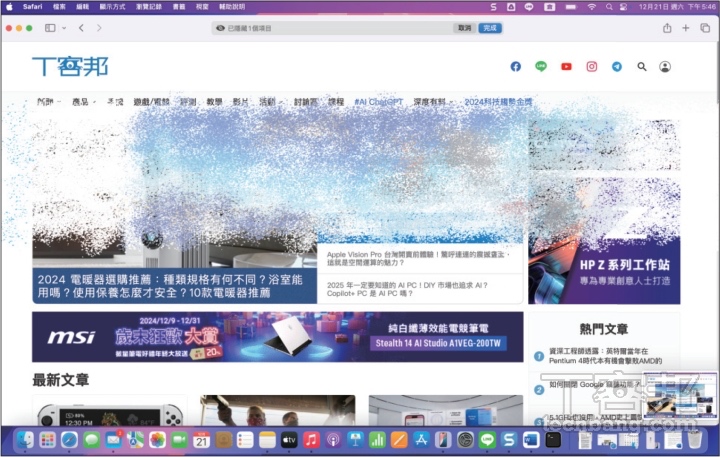720x457 pixels.
Task: Go forward with Safari forward arrow
Action: 99,28
